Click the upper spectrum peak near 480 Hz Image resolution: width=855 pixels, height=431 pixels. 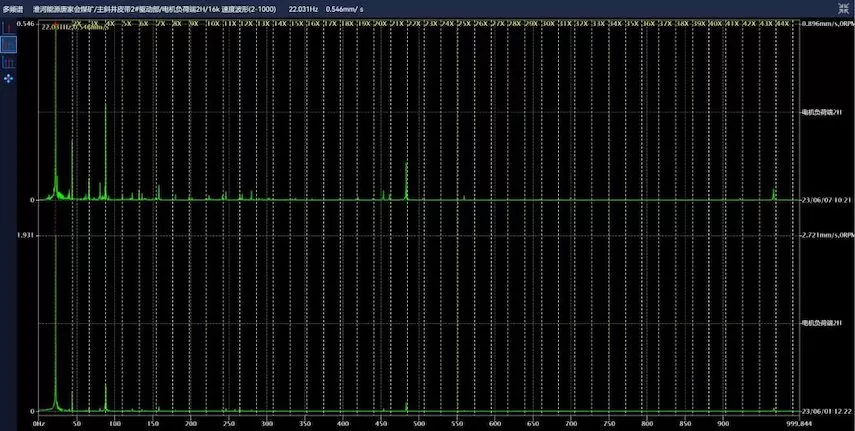pos(407,180)
